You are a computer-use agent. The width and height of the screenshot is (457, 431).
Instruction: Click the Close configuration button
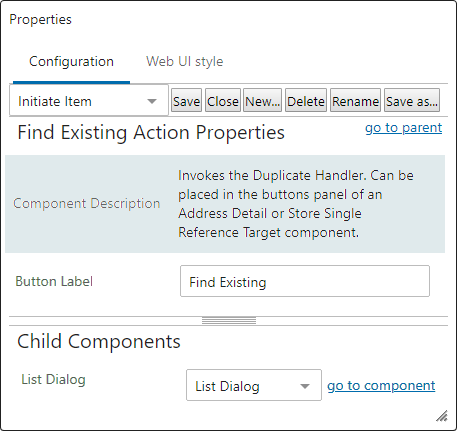223,100
